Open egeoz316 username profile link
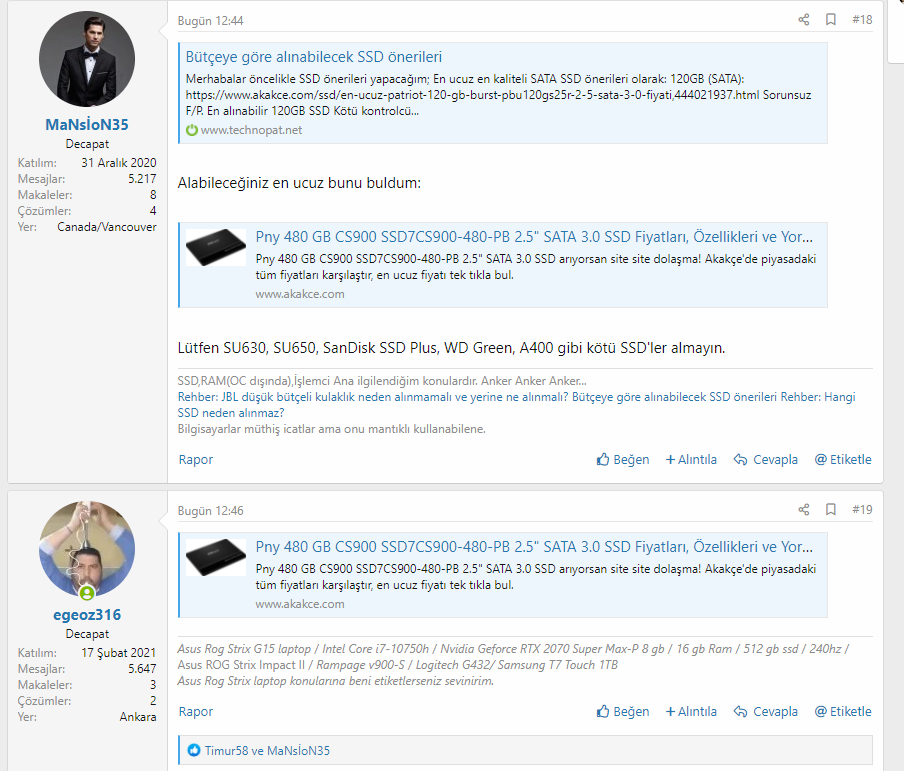Image resolution: width=904 pixels, height=771 pixels. (x=87, y=615)
